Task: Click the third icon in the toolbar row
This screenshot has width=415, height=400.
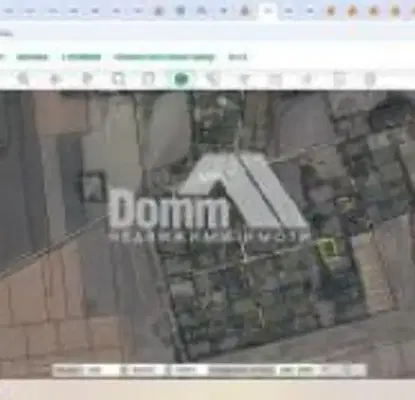Action: pos(86,79)
